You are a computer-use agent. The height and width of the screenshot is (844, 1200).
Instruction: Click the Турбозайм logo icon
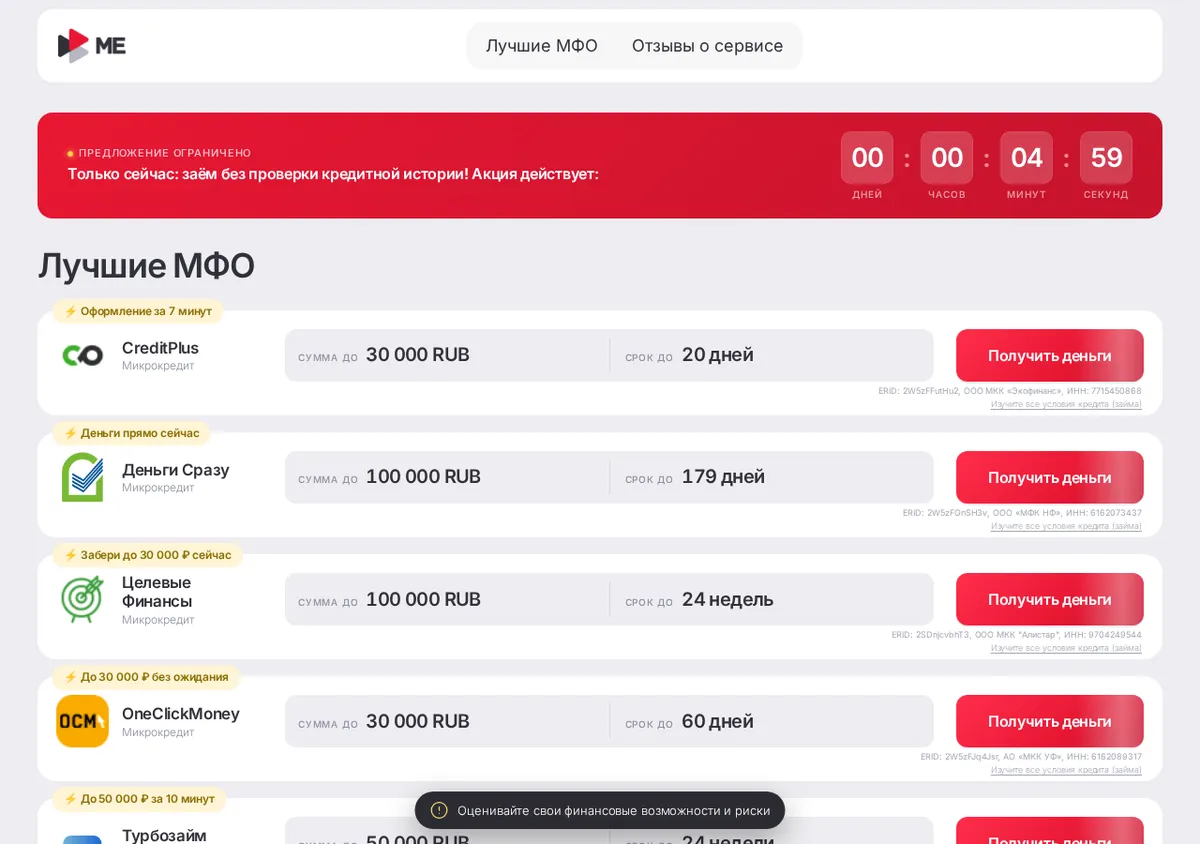tap(82, 838)
